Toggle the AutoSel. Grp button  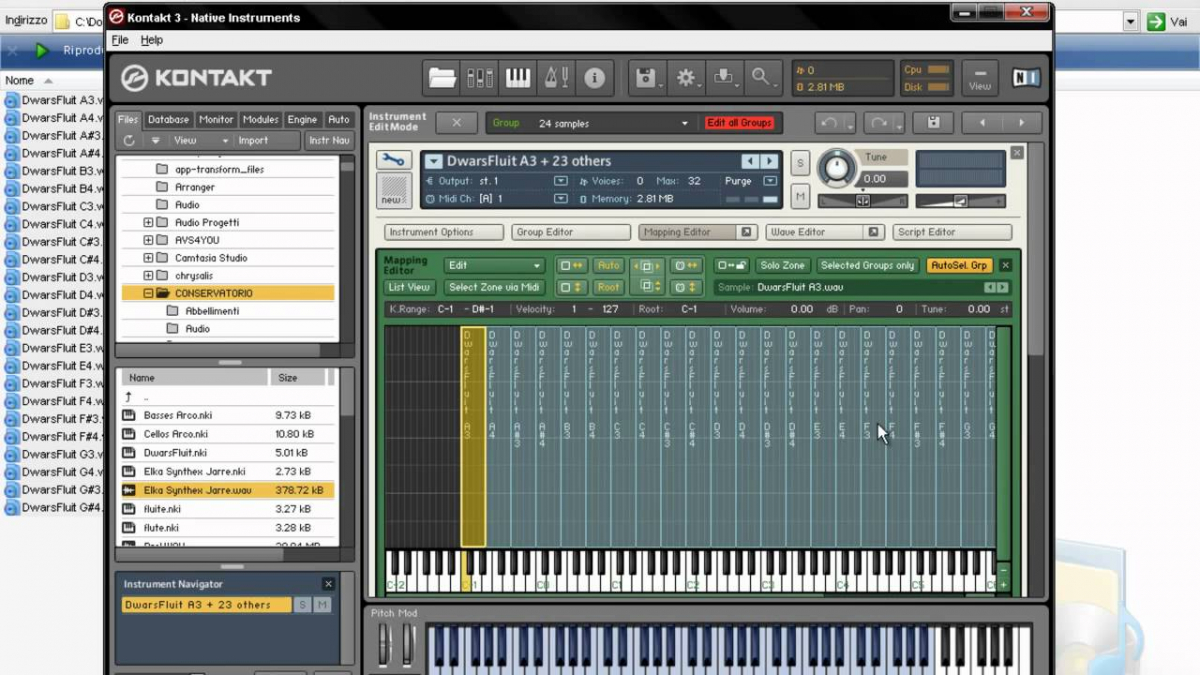[x=959, y=266]
